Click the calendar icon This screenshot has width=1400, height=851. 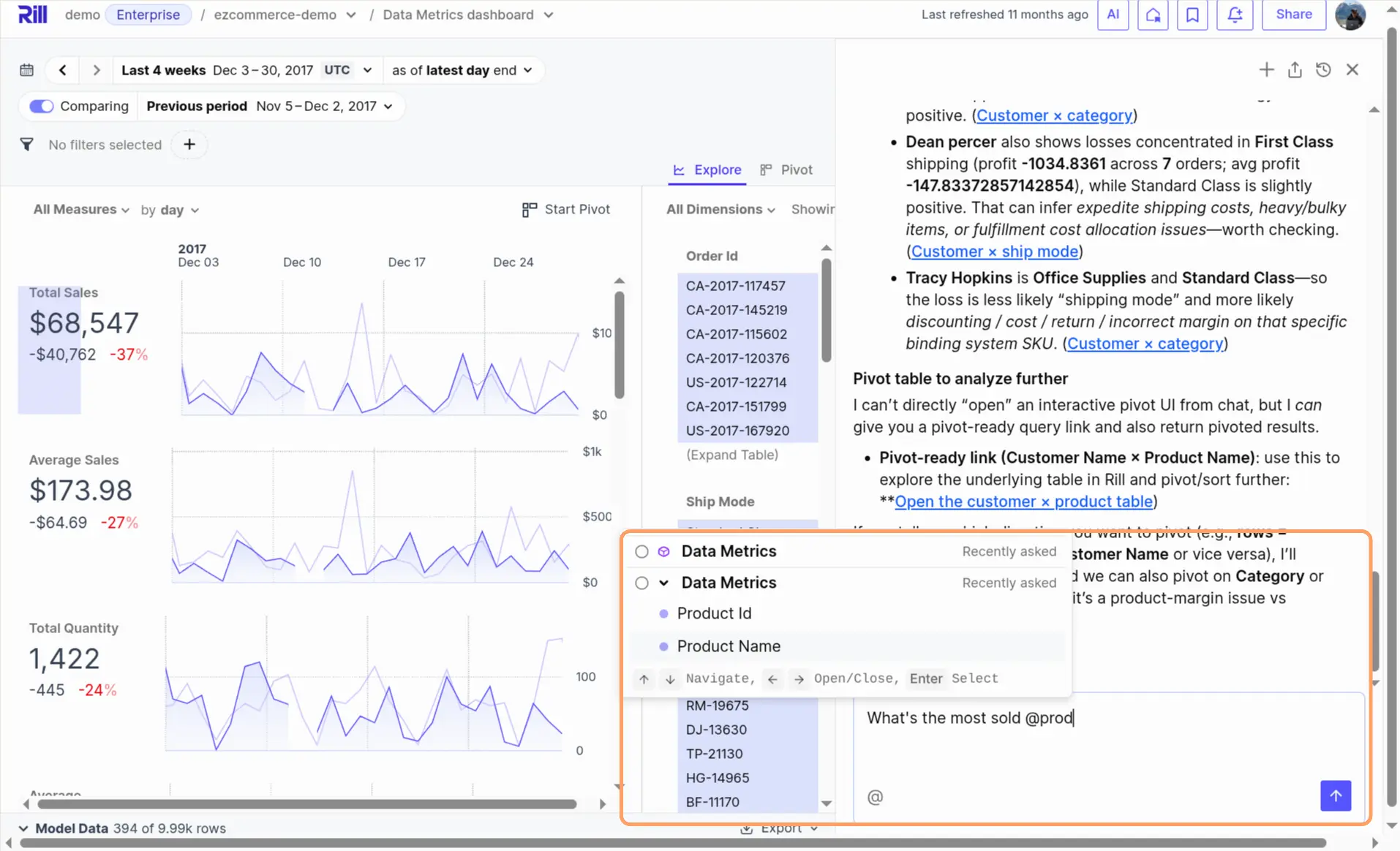point(27,70)
